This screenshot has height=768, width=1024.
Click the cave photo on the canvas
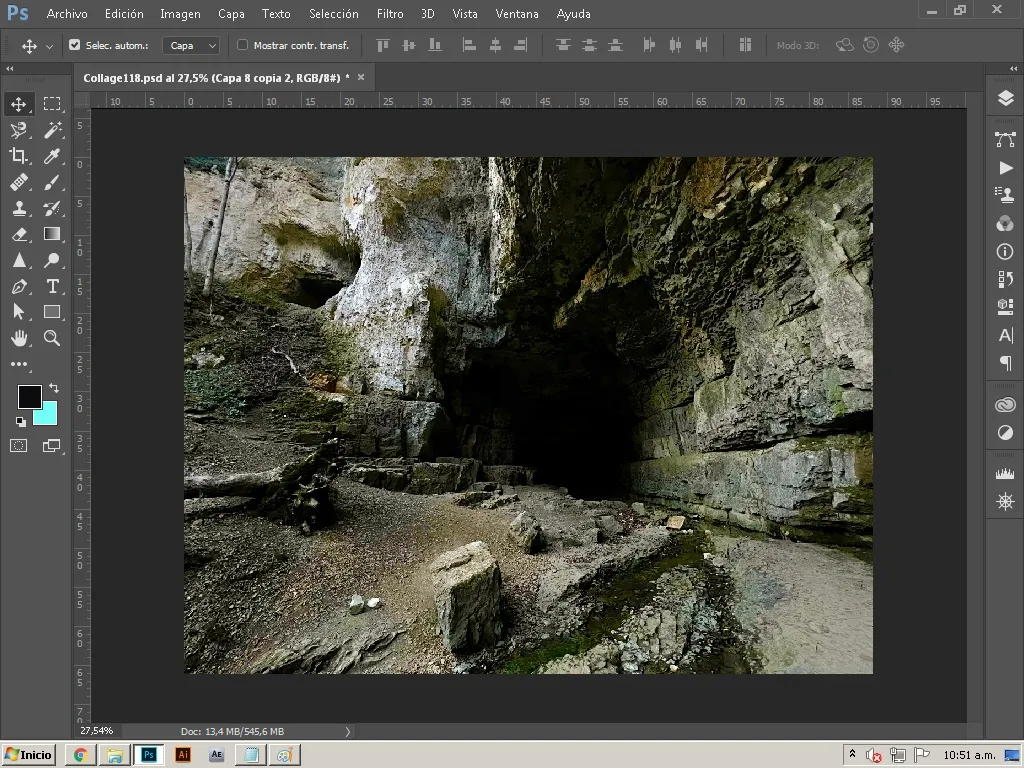(x=528, y=415)
